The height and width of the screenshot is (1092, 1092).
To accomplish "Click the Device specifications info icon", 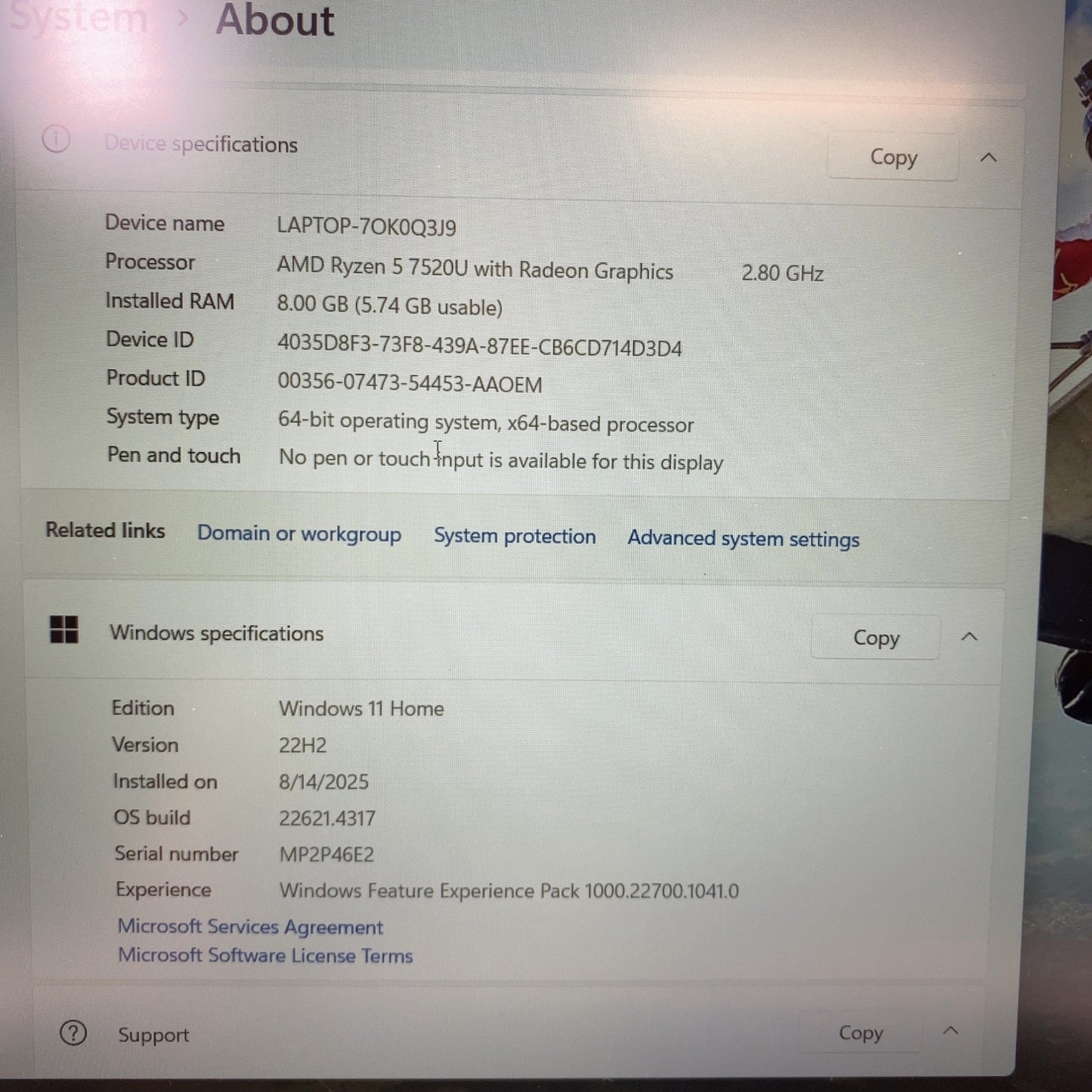I will point(56,139).
